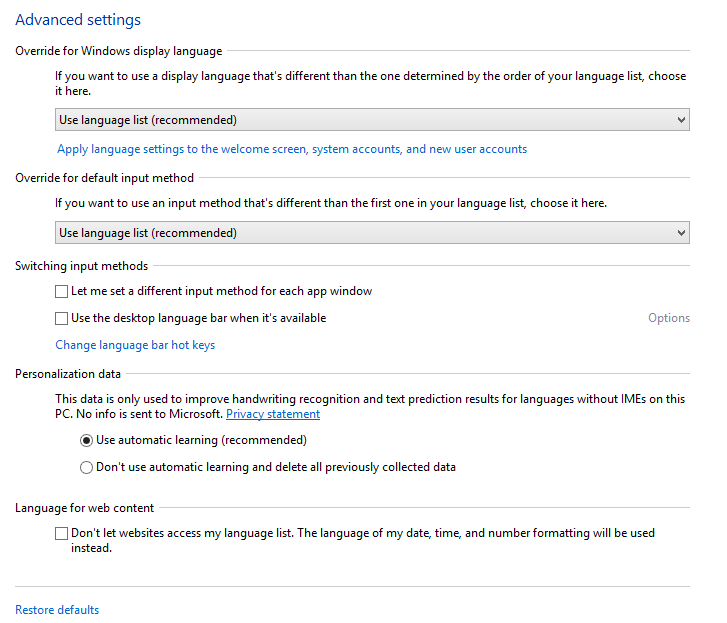The image size is (727, 623).
Task: Select 'Don't use automatic learning' radio option
Action: pyautogui.click(x=86, y=467)
